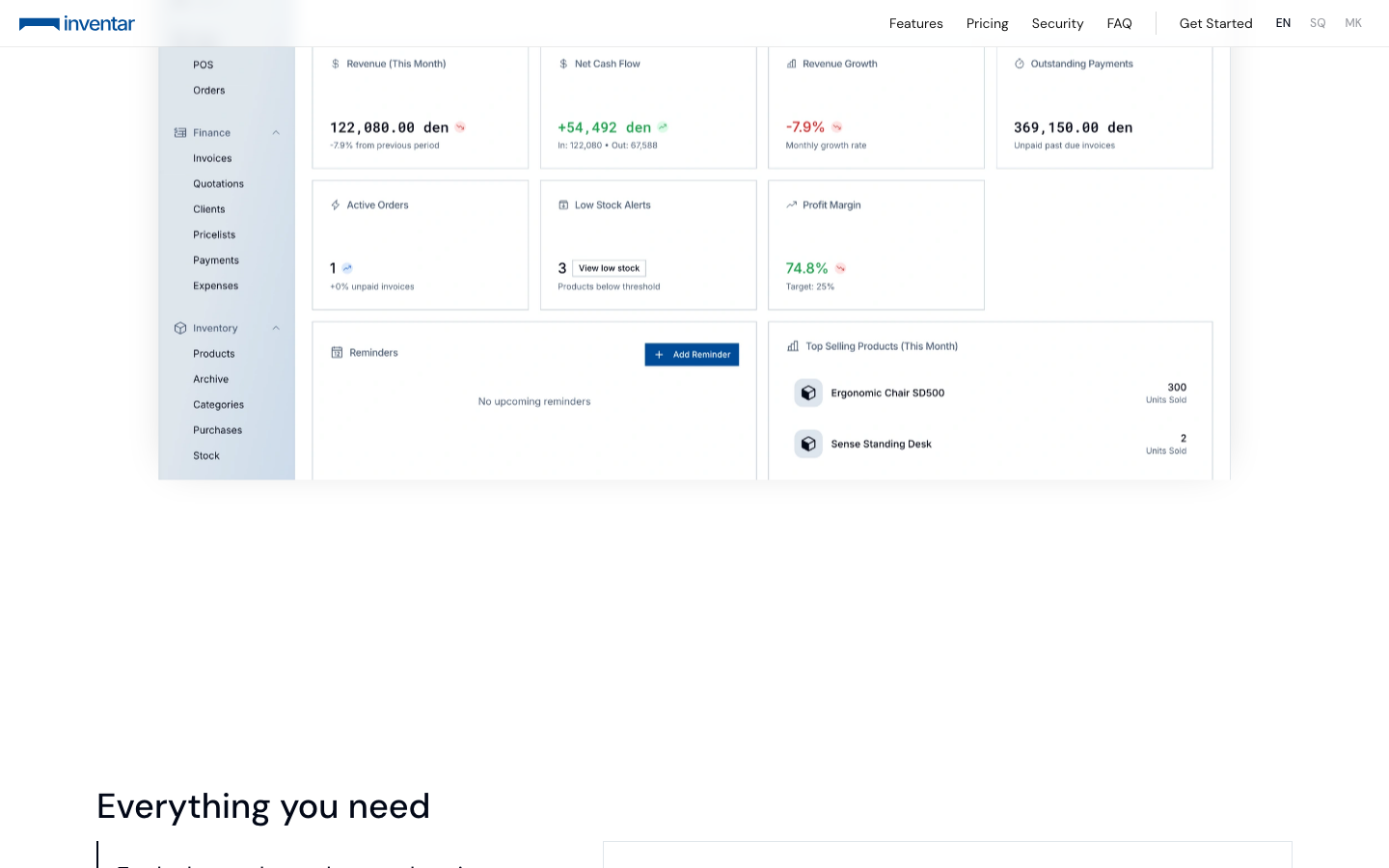Open the Security nav item
Viewport: 1389px width, 868px height.
click(x=1057, y=23)
